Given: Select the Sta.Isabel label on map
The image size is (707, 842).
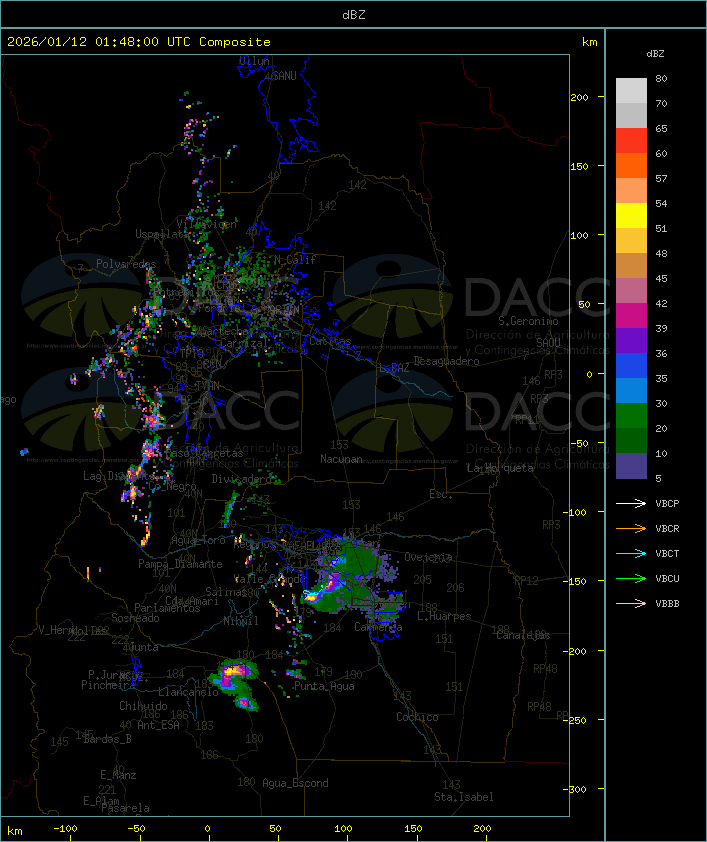Looking at the screenshot, I should (x=463, y=797).
